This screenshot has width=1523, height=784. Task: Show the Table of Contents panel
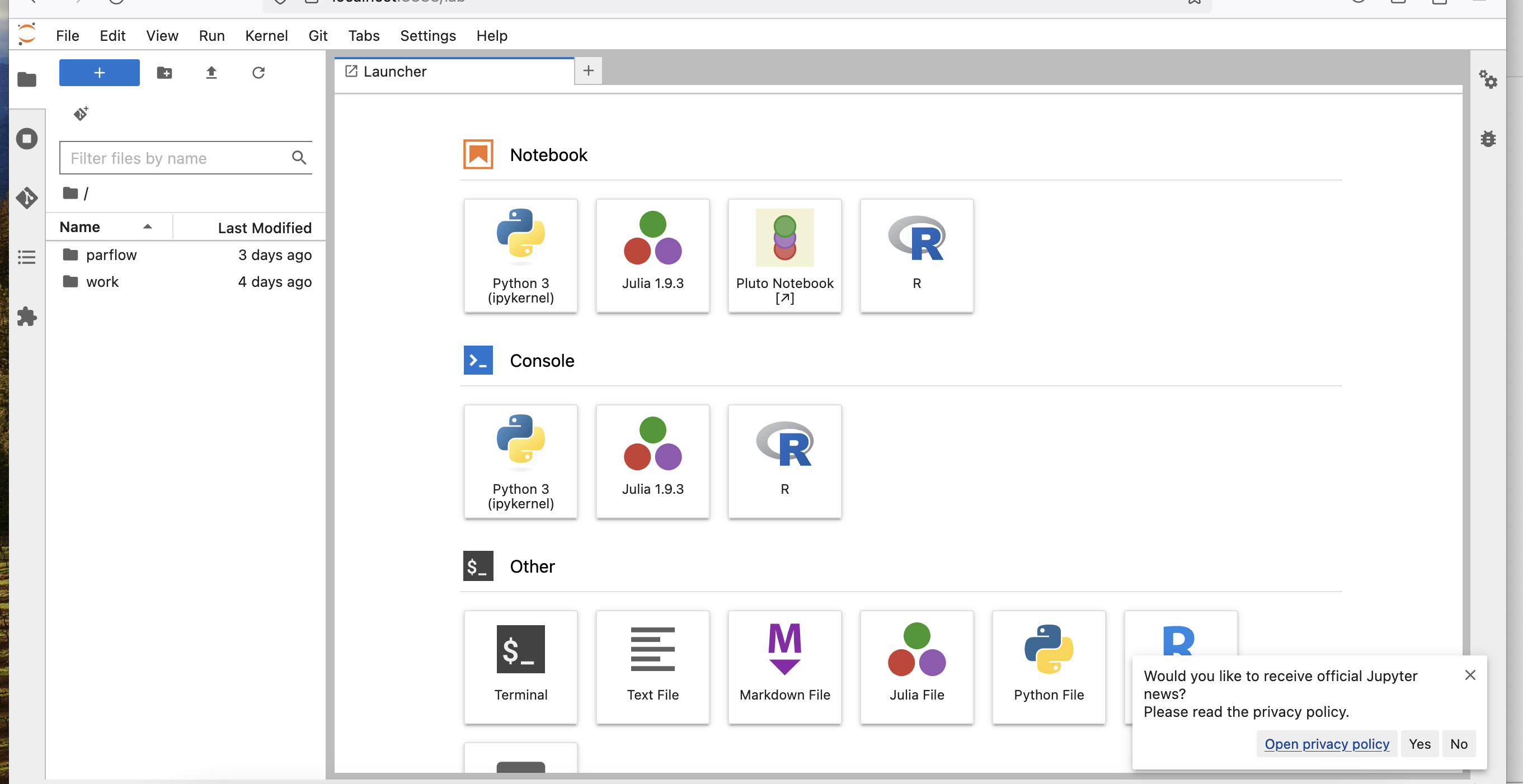pos(27,257)
